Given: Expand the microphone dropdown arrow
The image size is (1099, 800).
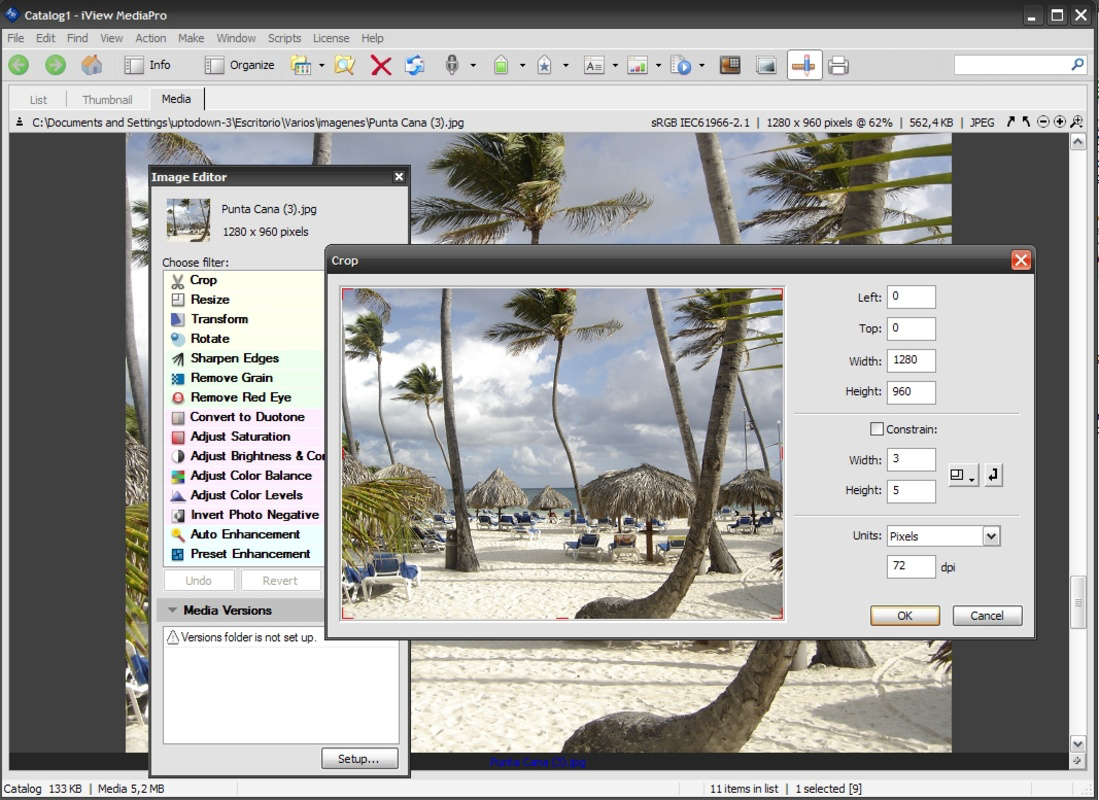Looking at the screenshot, I should click(x=473, y=65).
